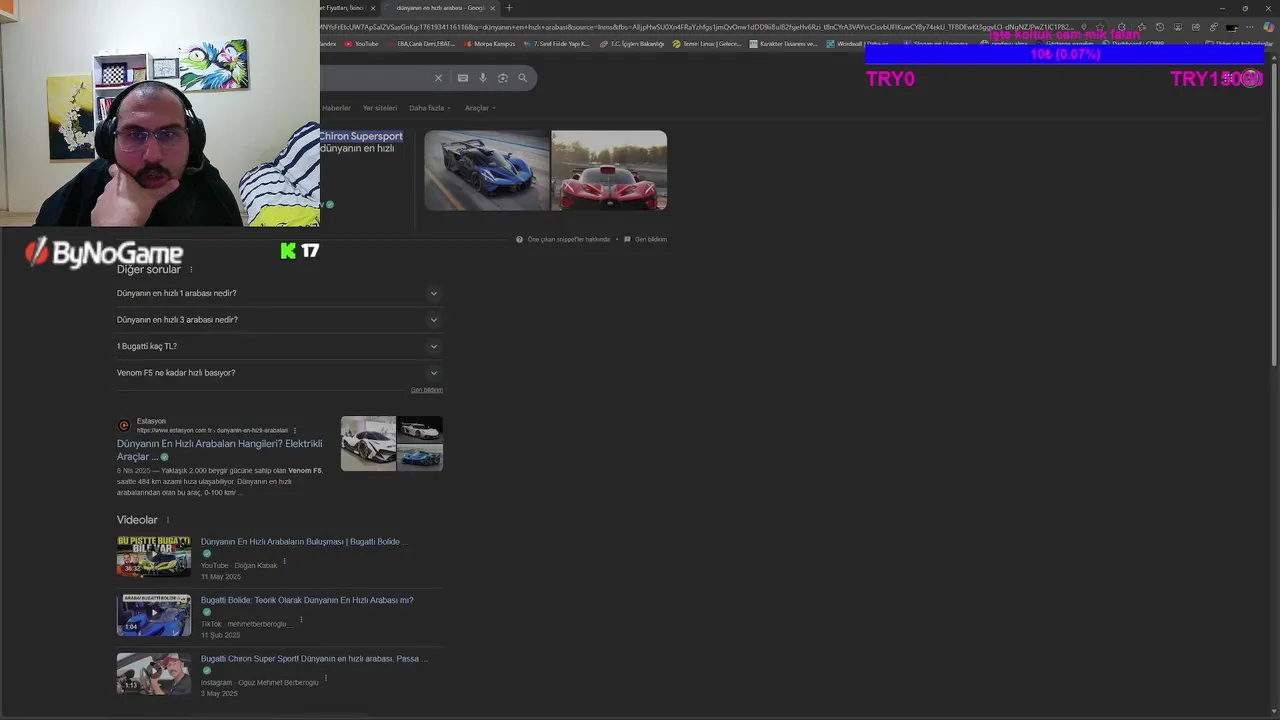Expand the '1 Bugatti kaç TL?' question
Screen dimensions: 1280x720
(x=280, y=346)
